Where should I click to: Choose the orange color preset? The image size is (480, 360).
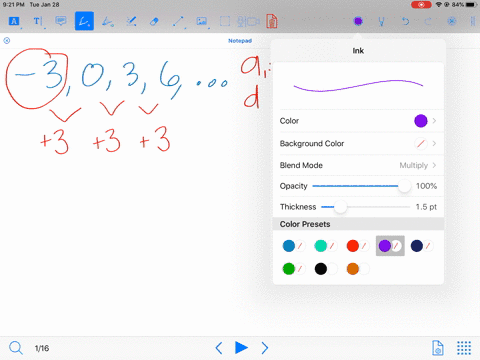[x=353, y=269]
